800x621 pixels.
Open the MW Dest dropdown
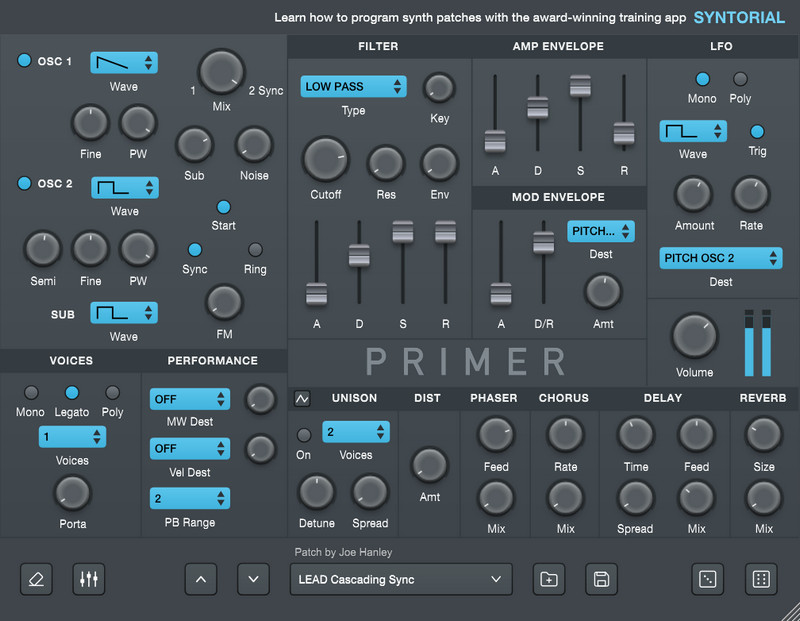[x=190, y=399]
